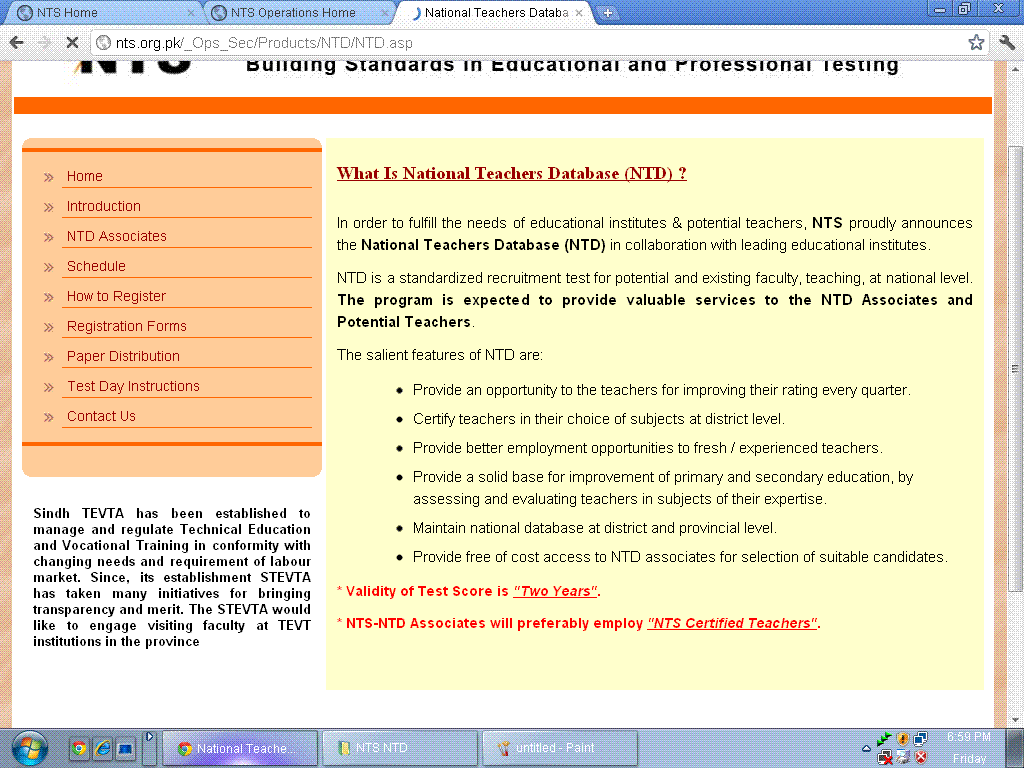Click the monitor with red X tray icon
The height and width of the screenshot is (768, 1024).
(885, 758)
